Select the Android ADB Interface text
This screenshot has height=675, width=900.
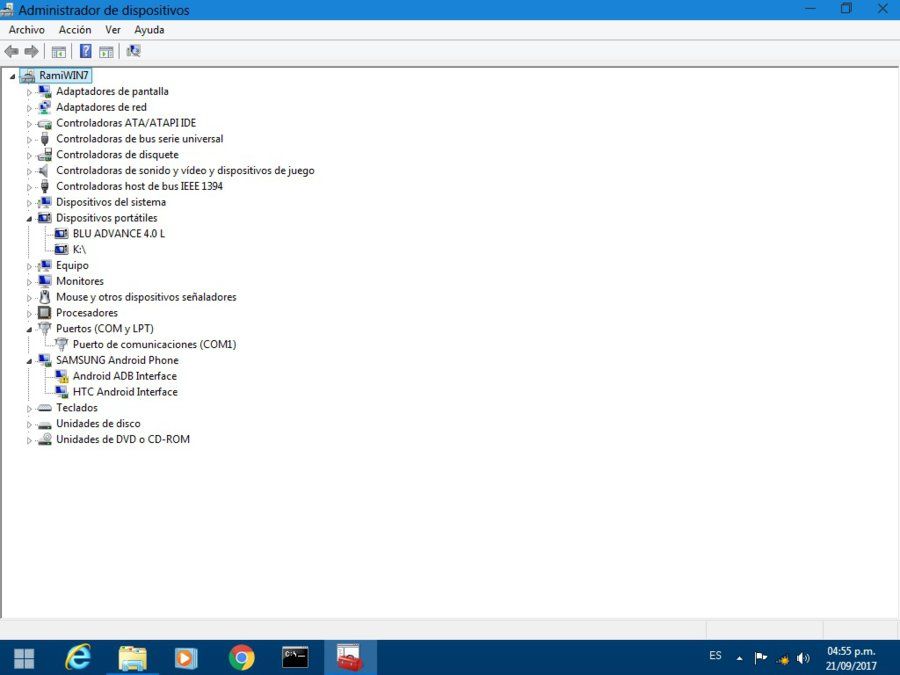[x=125, y=376]
